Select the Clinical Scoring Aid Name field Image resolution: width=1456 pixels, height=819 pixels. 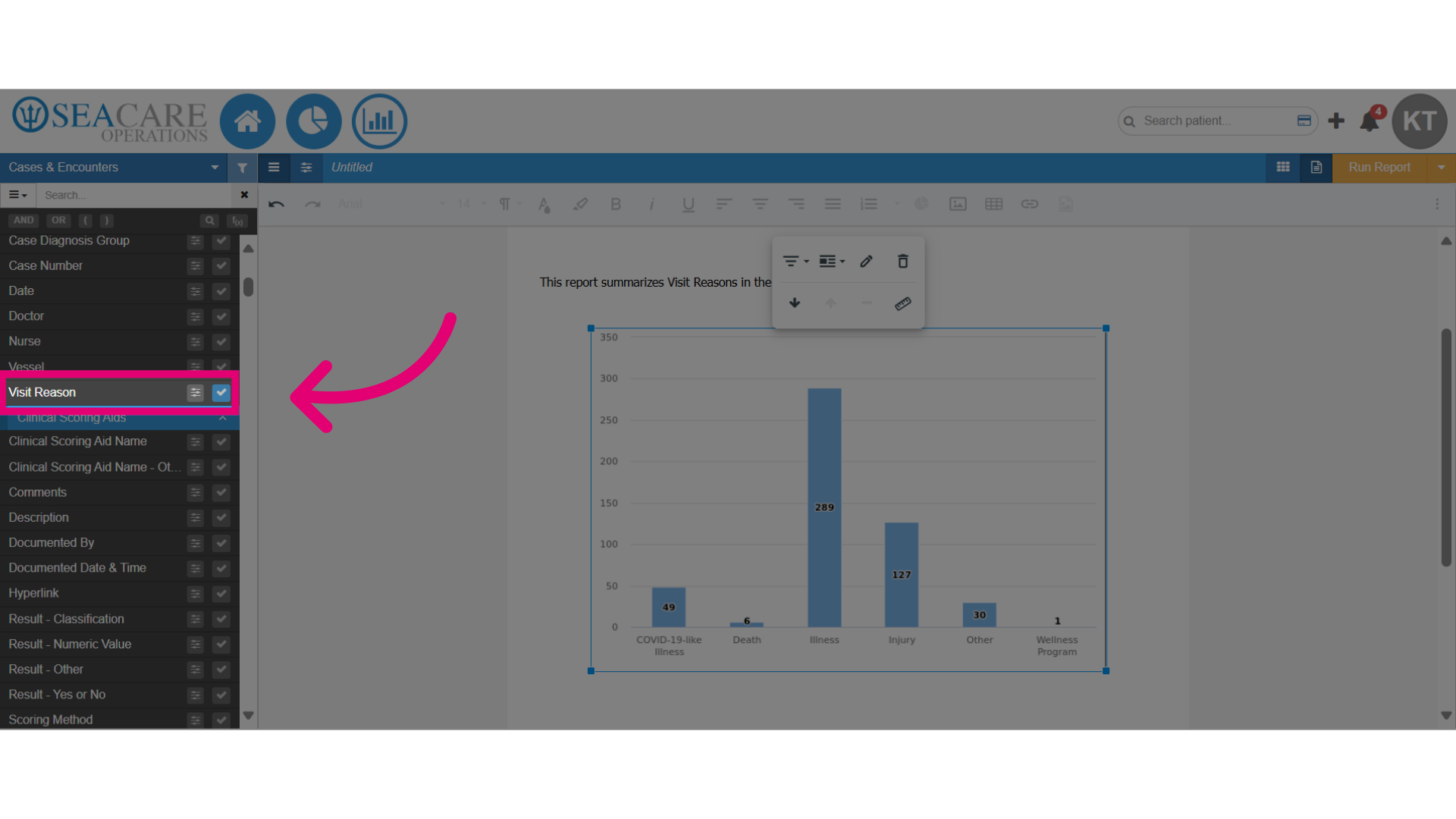(77, 441)
